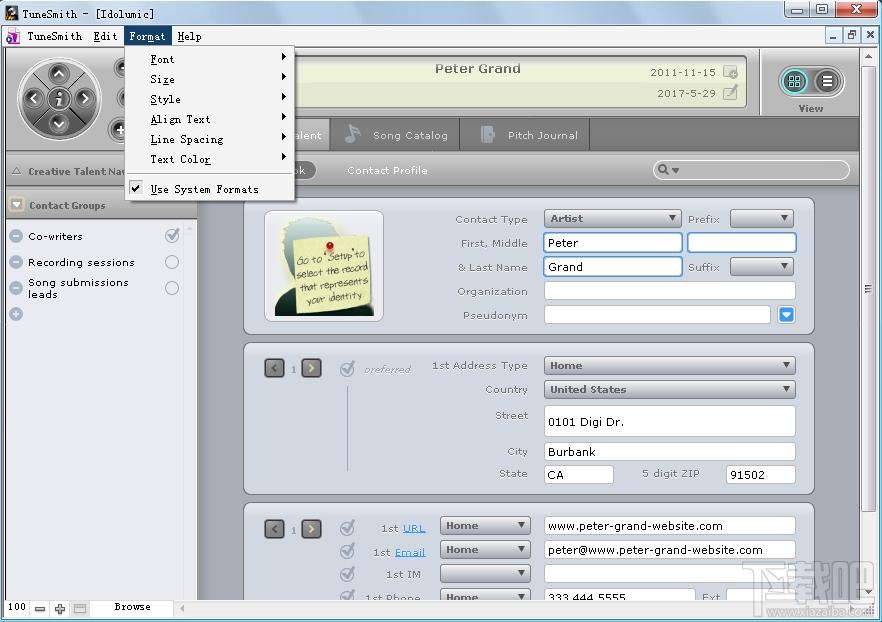The image size is (882, 622).
Task: Open the Help menu
Action: click(x=190, y=37)
